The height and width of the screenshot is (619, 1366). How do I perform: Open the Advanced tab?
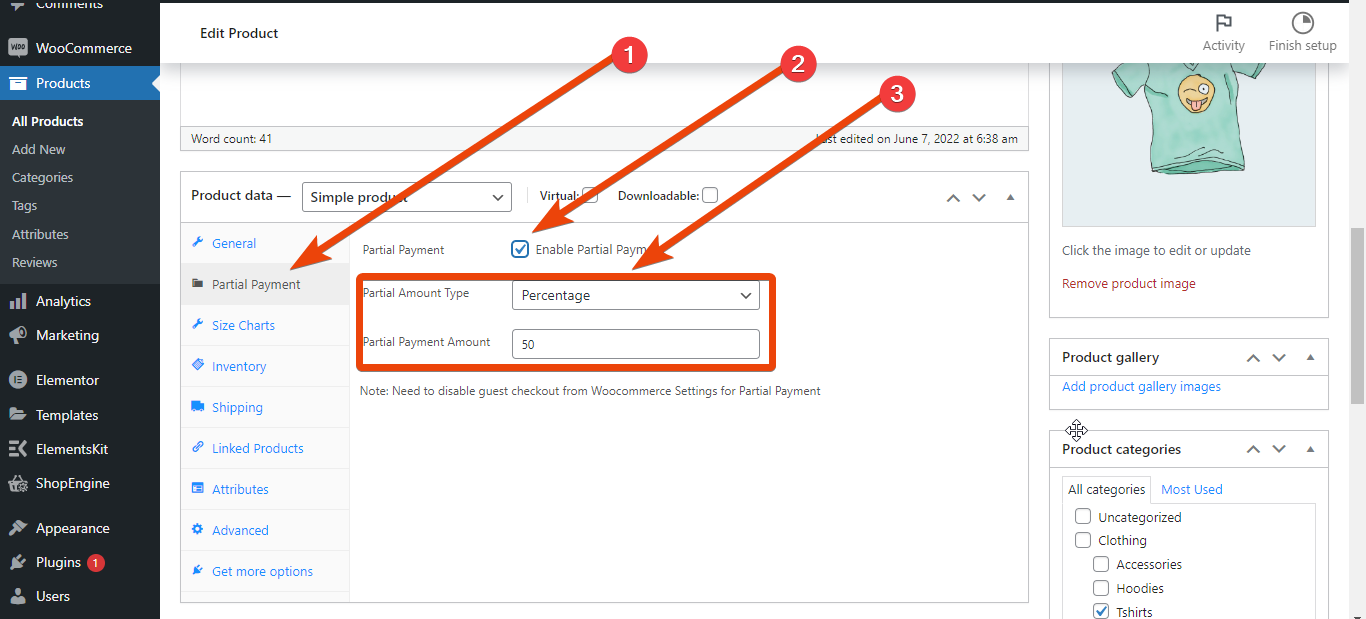click(x=265, y=530)
